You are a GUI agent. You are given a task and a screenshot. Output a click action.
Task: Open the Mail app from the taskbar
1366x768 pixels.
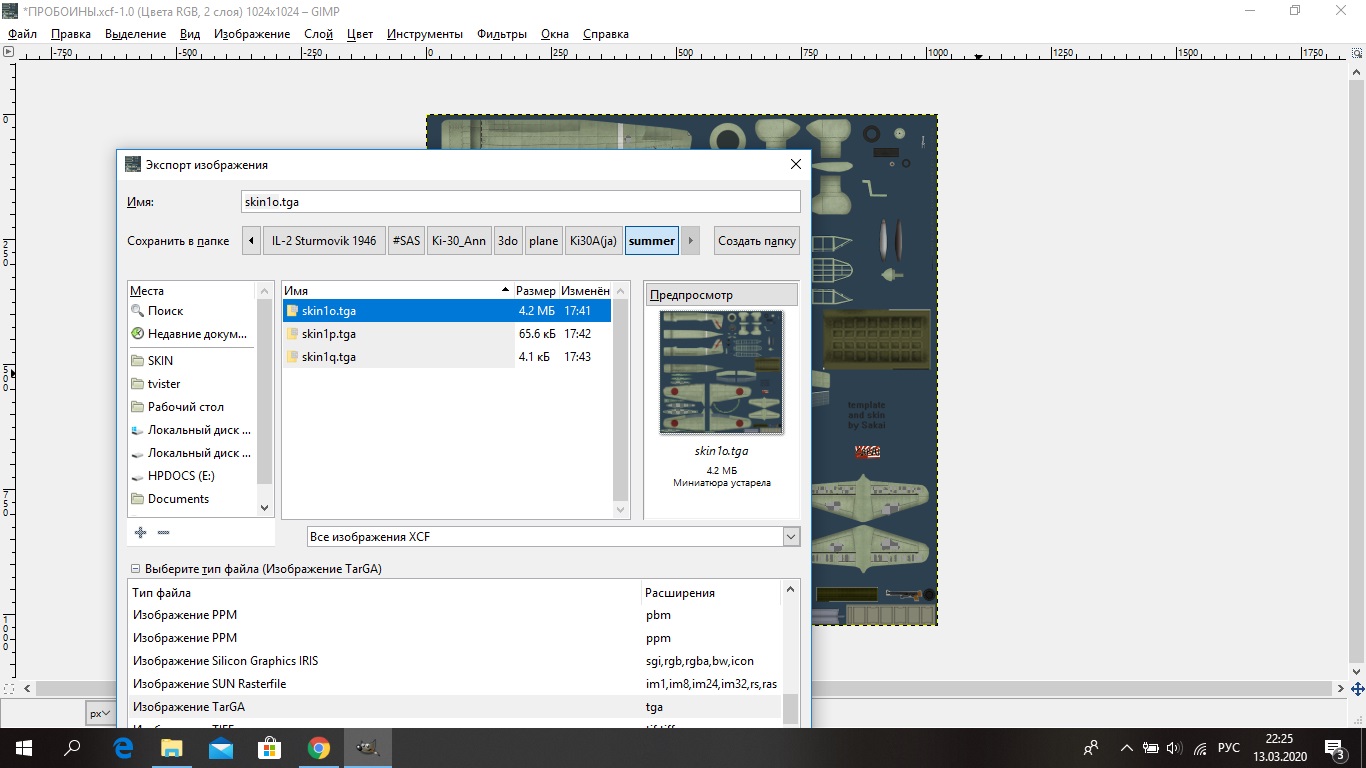coord(221,748)
